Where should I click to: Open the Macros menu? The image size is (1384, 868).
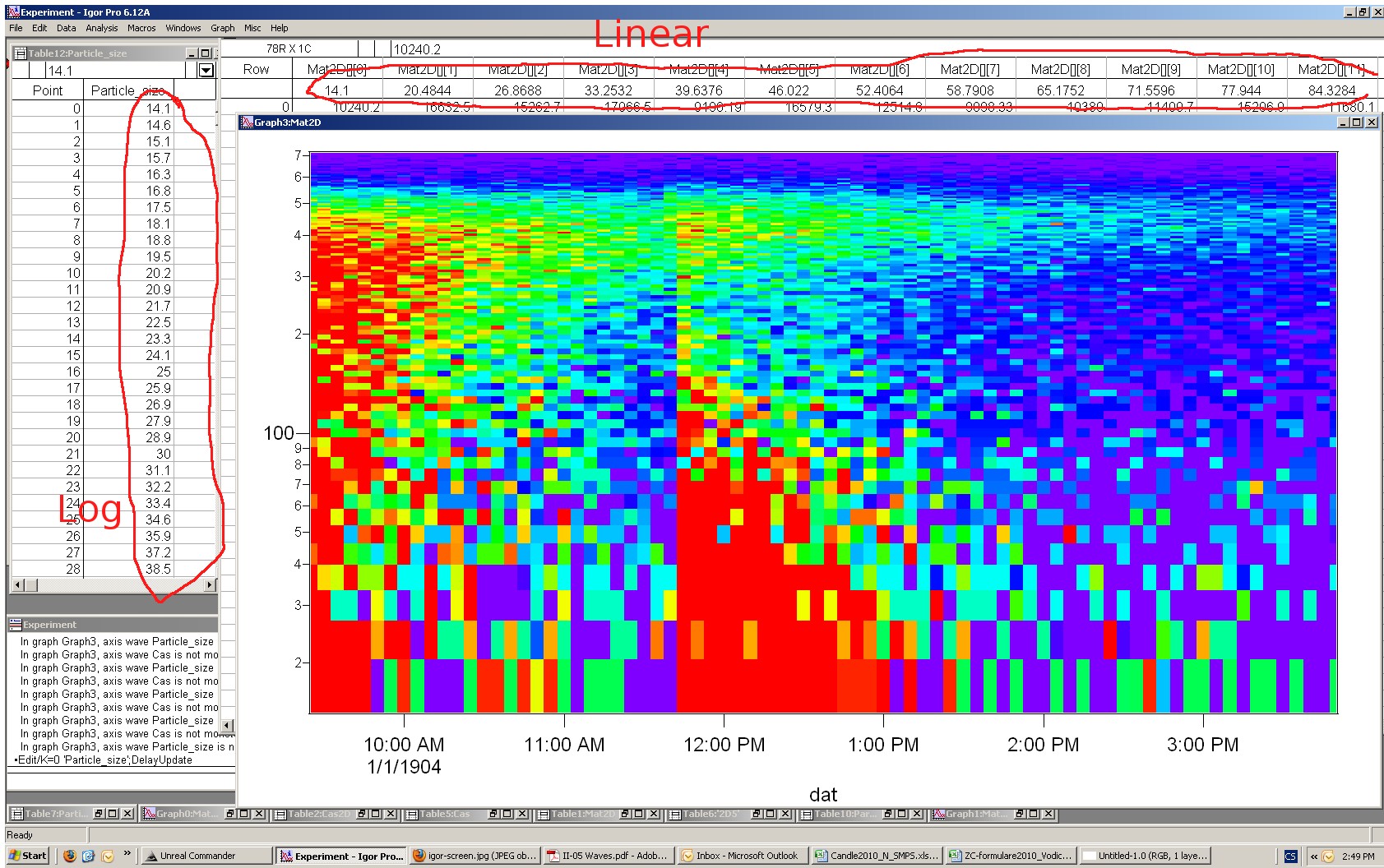[x=141, y=27]
